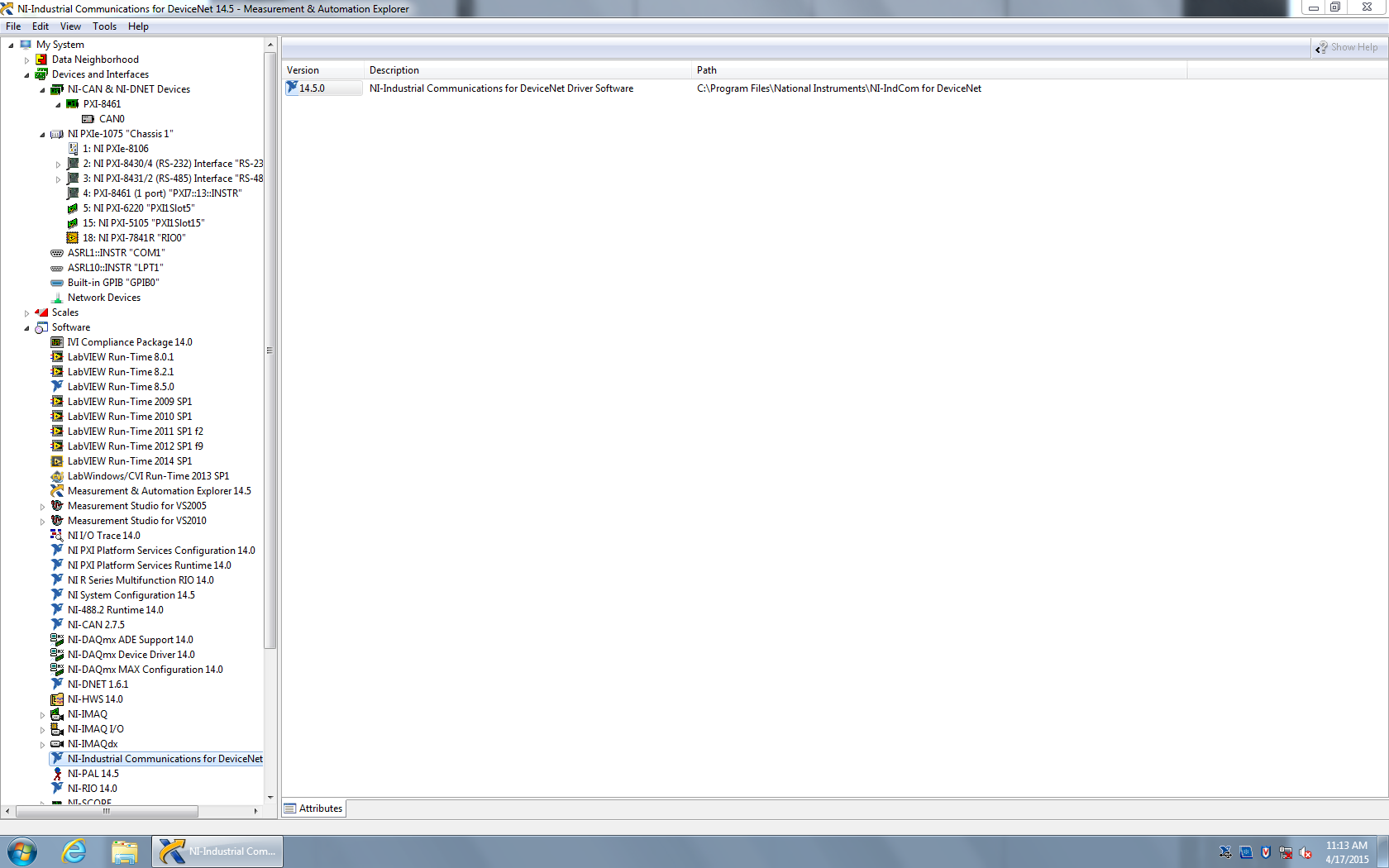
Task: Select NI-CAN 2.7.5 in tree
Action: point(96,625)
